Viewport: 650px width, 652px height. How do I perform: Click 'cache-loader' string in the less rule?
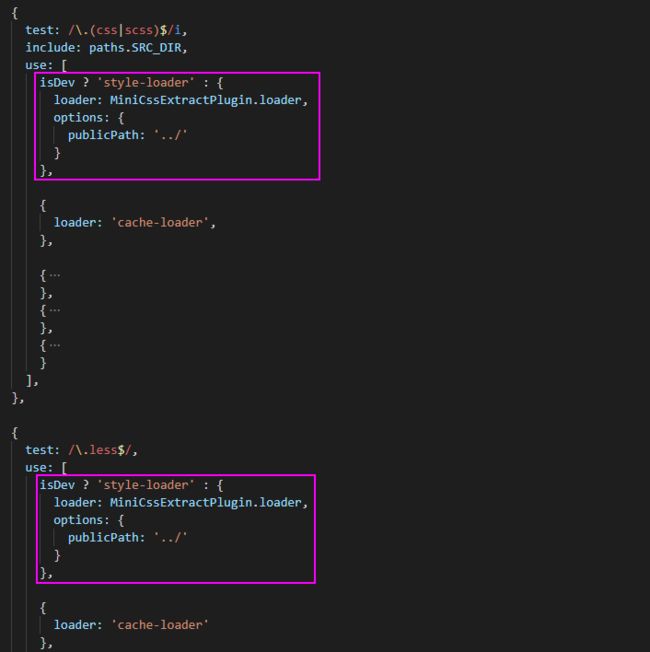(x=160, y=625)
